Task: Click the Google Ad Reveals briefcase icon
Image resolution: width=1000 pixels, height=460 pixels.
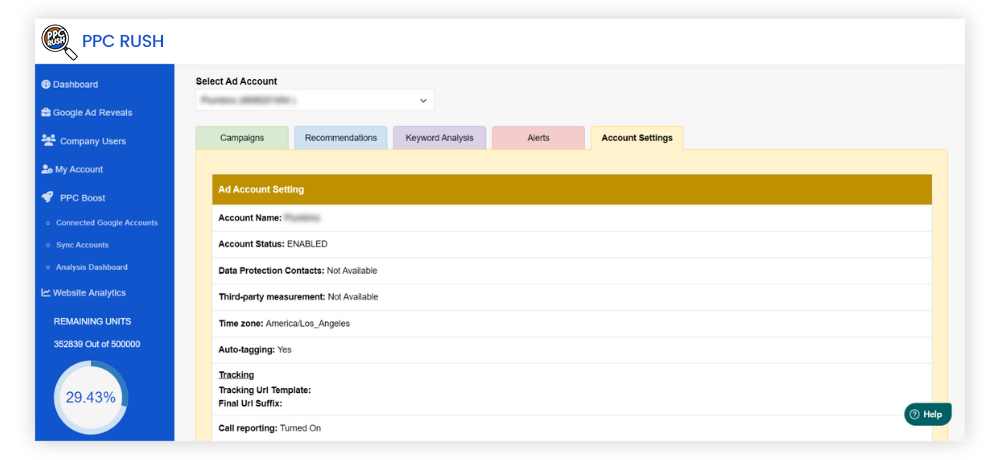Action: (45, 112)
